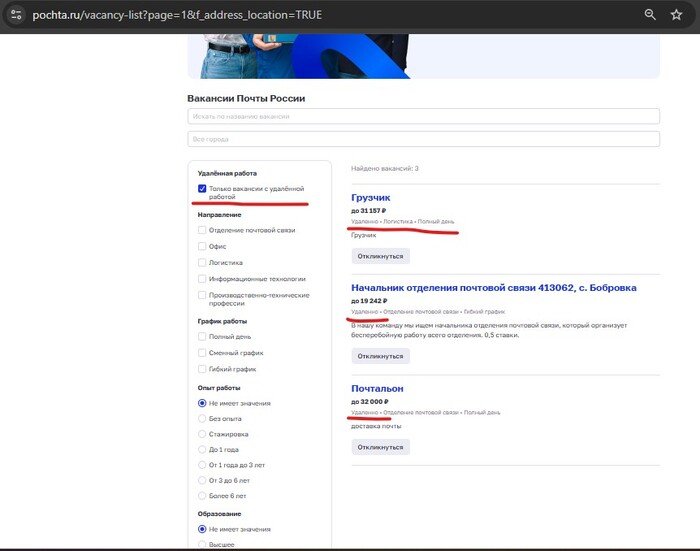Open the Почтальон vacancy link
The image size is (700, 551).
pyautogui.click(x=377, y=388)
